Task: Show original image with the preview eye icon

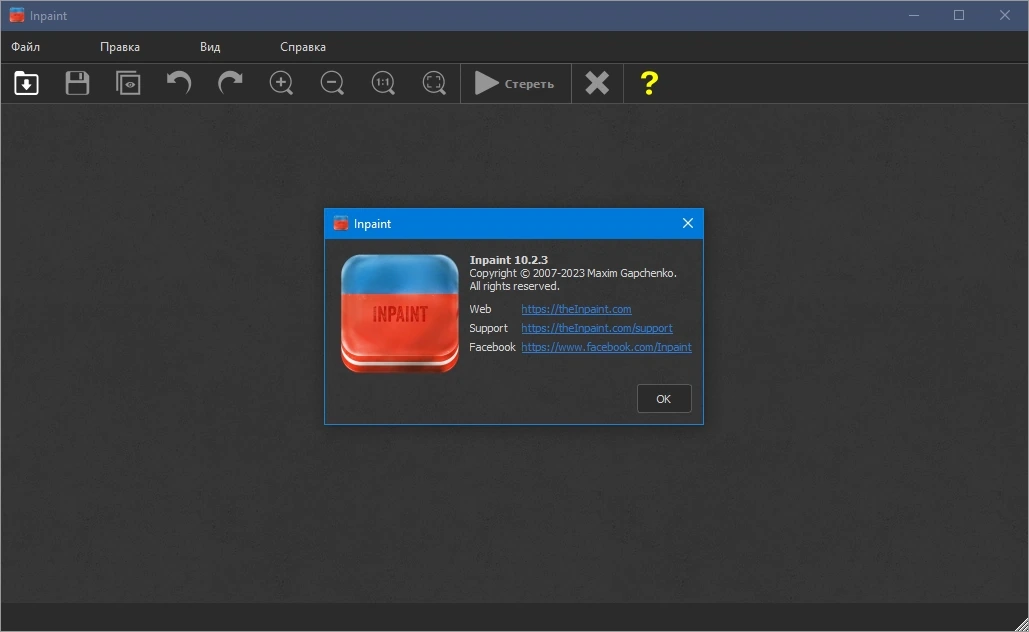Action: 128,83
